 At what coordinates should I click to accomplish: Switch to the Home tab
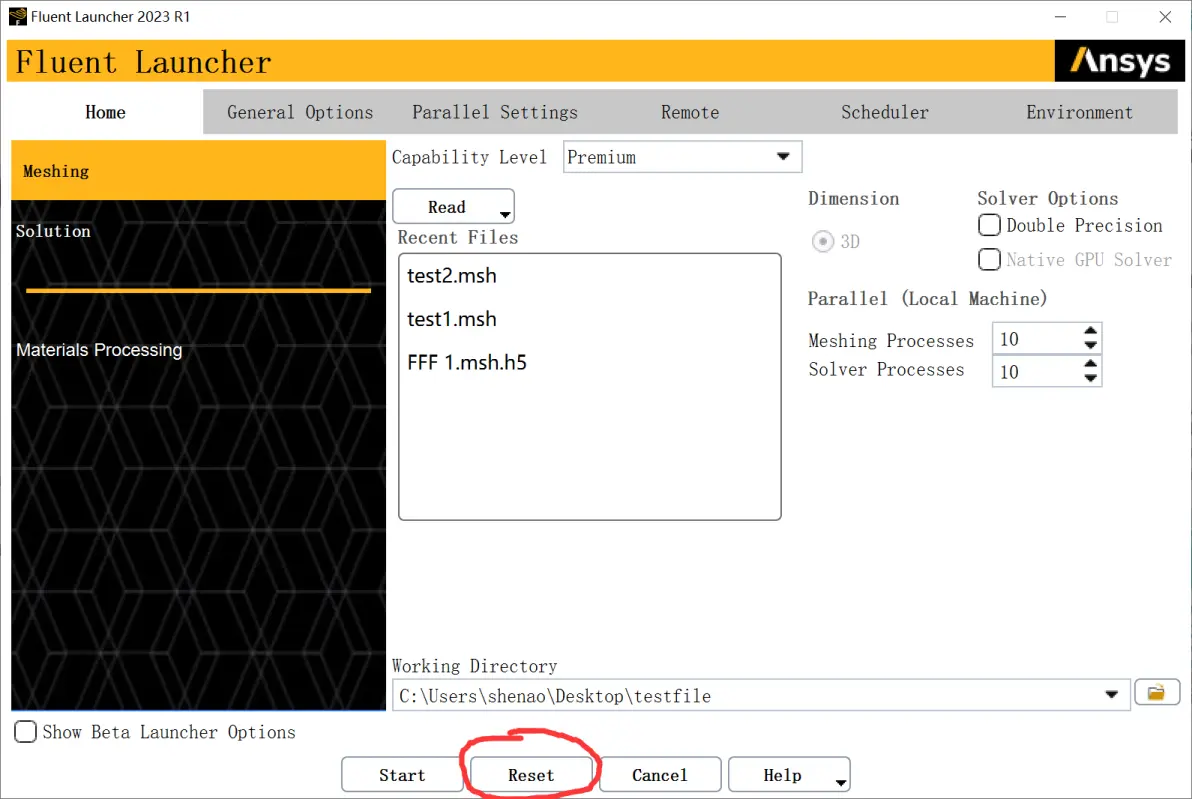(106, 112)
